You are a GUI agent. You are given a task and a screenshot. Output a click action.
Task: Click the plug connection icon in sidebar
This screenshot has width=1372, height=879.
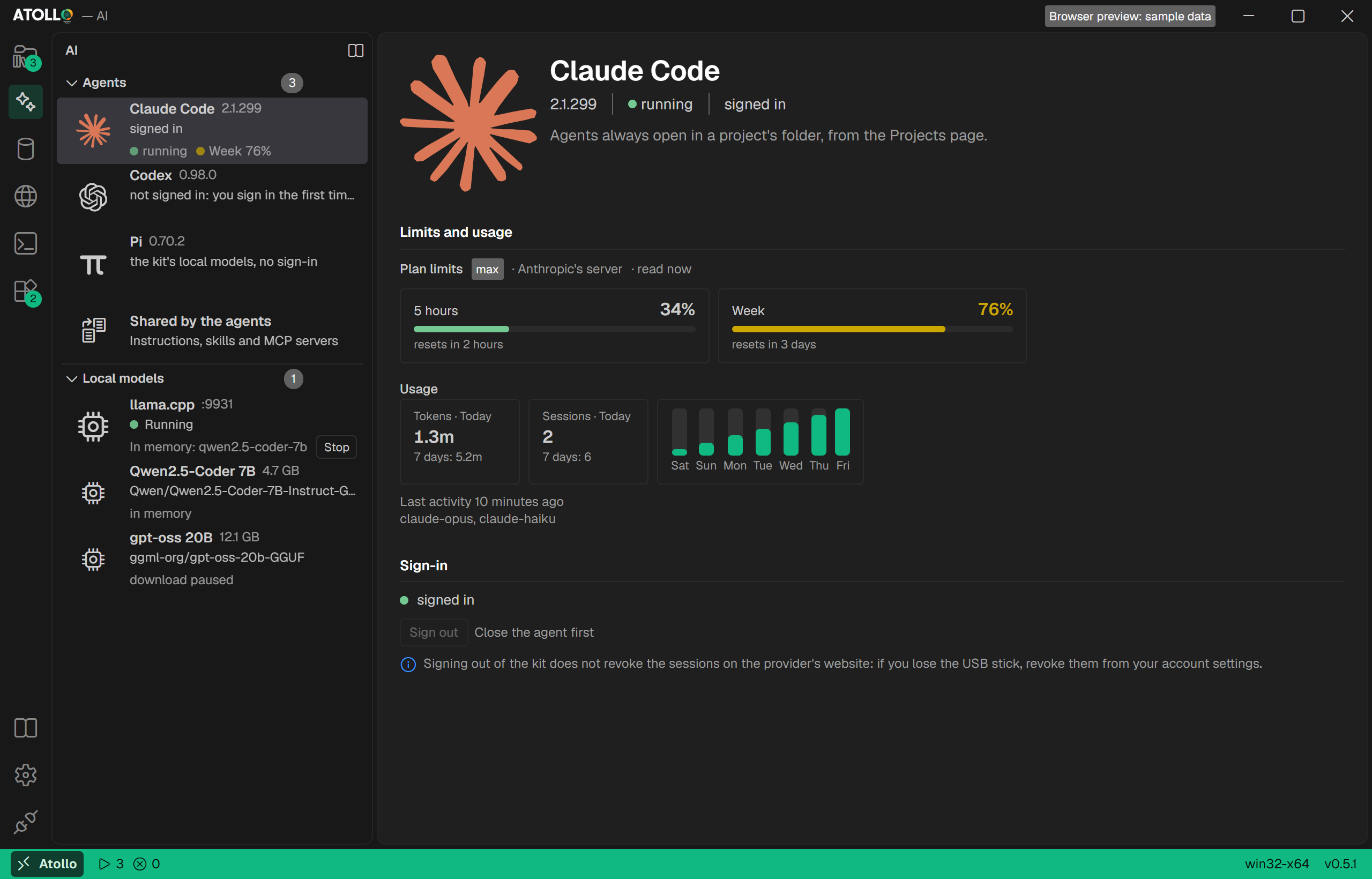point(26,822)
